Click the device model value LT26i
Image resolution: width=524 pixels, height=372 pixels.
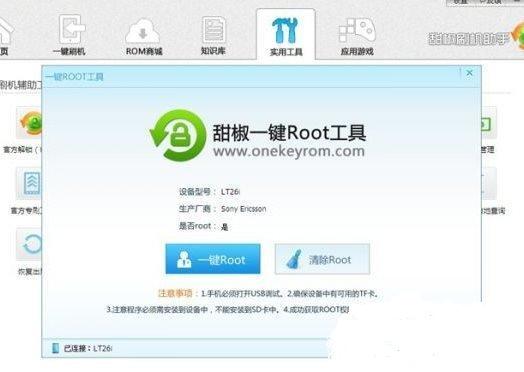tap(230, 192)
